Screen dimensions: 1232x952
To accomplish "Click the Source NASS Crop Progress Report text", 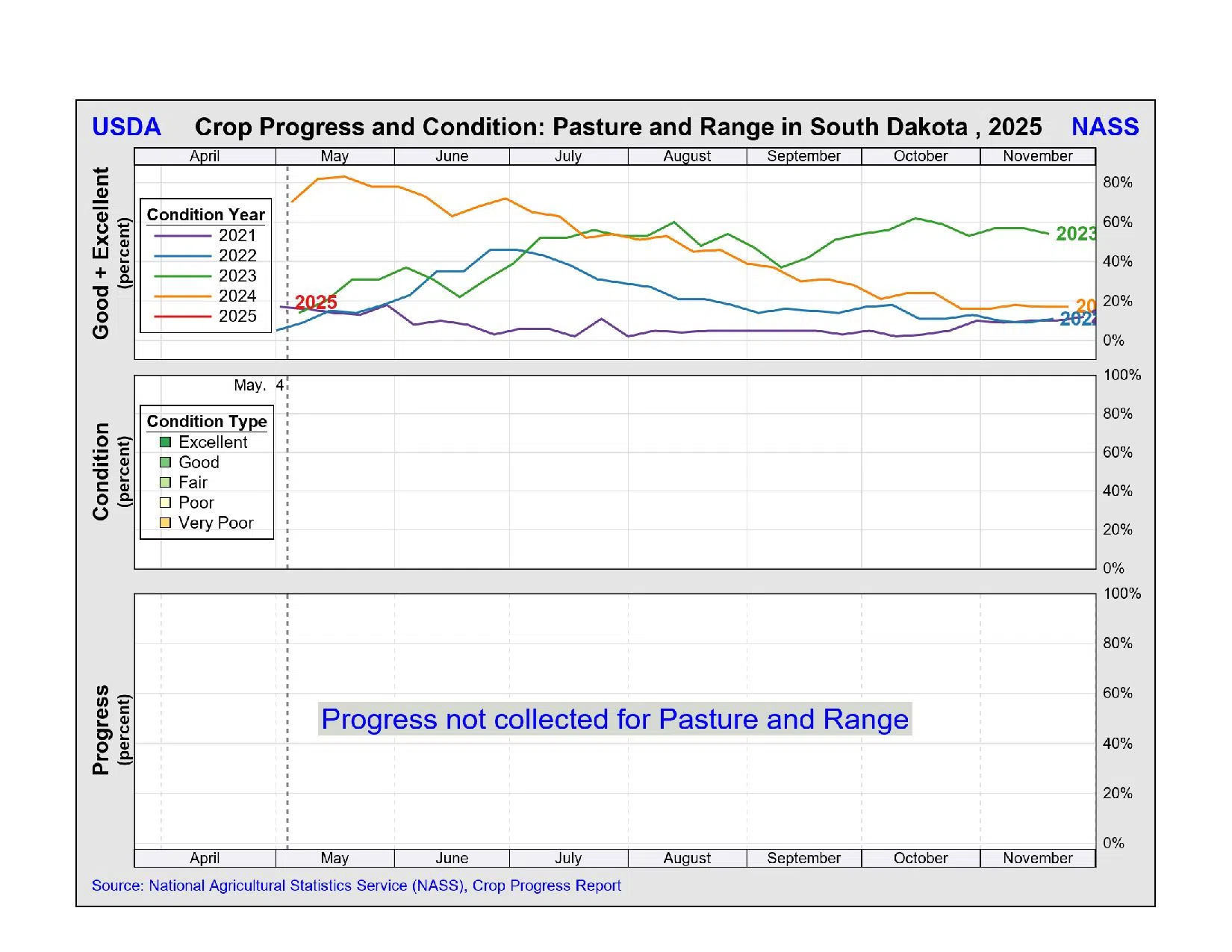I will pos(356,886).
